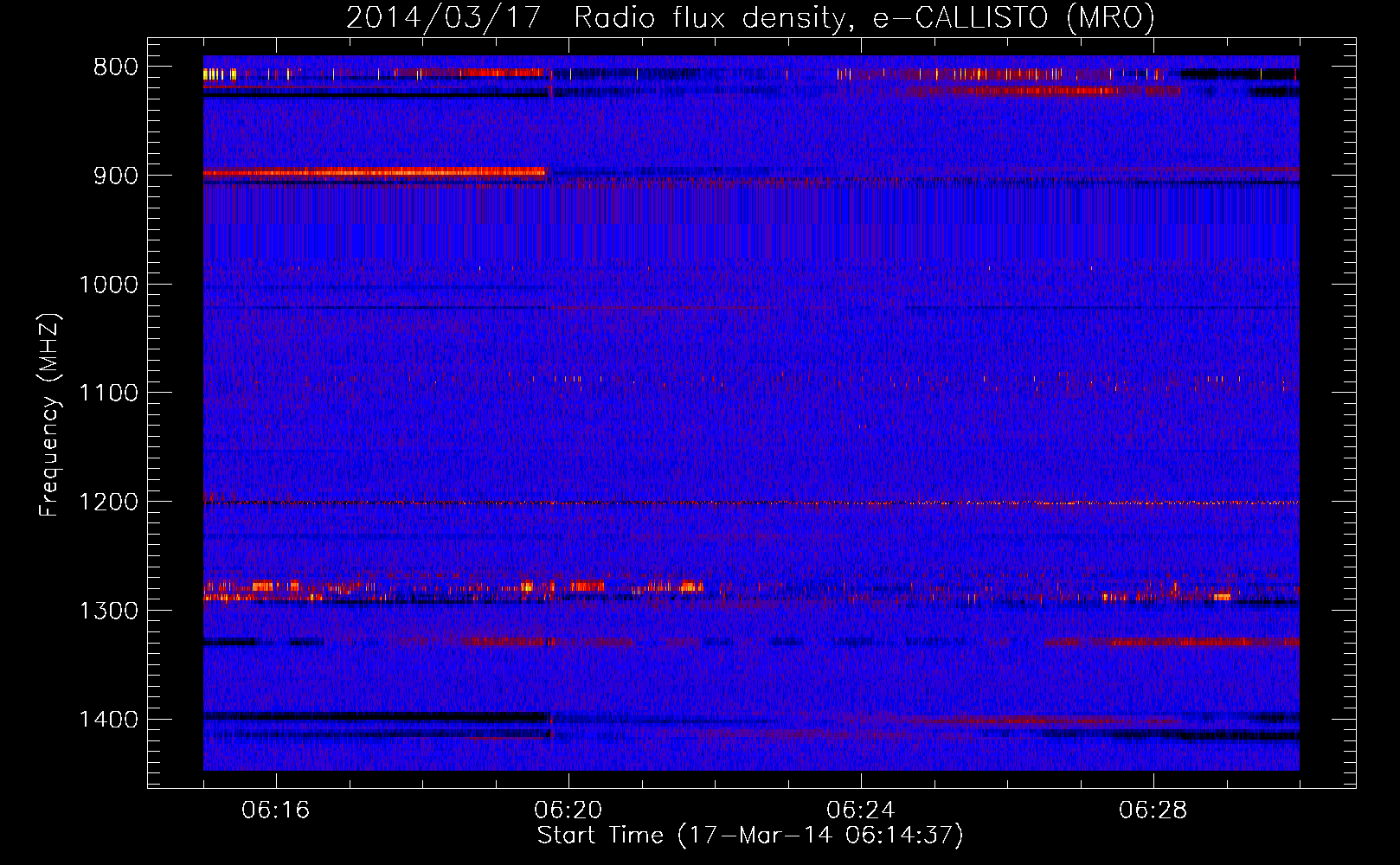Click the 1300 frequency tick label
The width and height of the screenshot is (1400, 865).
[x=108, y=612]
